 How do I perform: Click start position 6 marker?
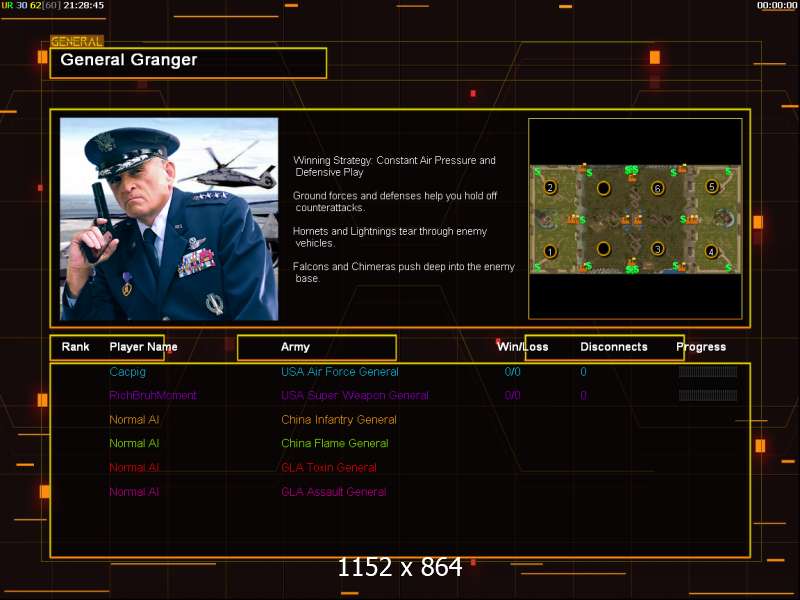[x=657, y=188]
